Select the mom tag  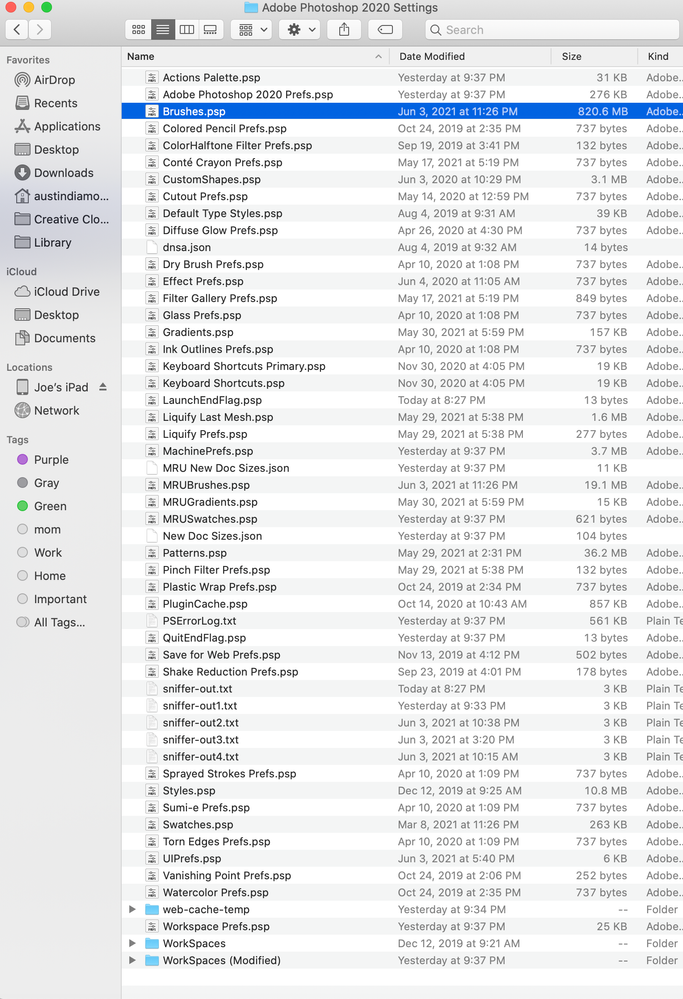pyautogui.click(x=47, y=529)
